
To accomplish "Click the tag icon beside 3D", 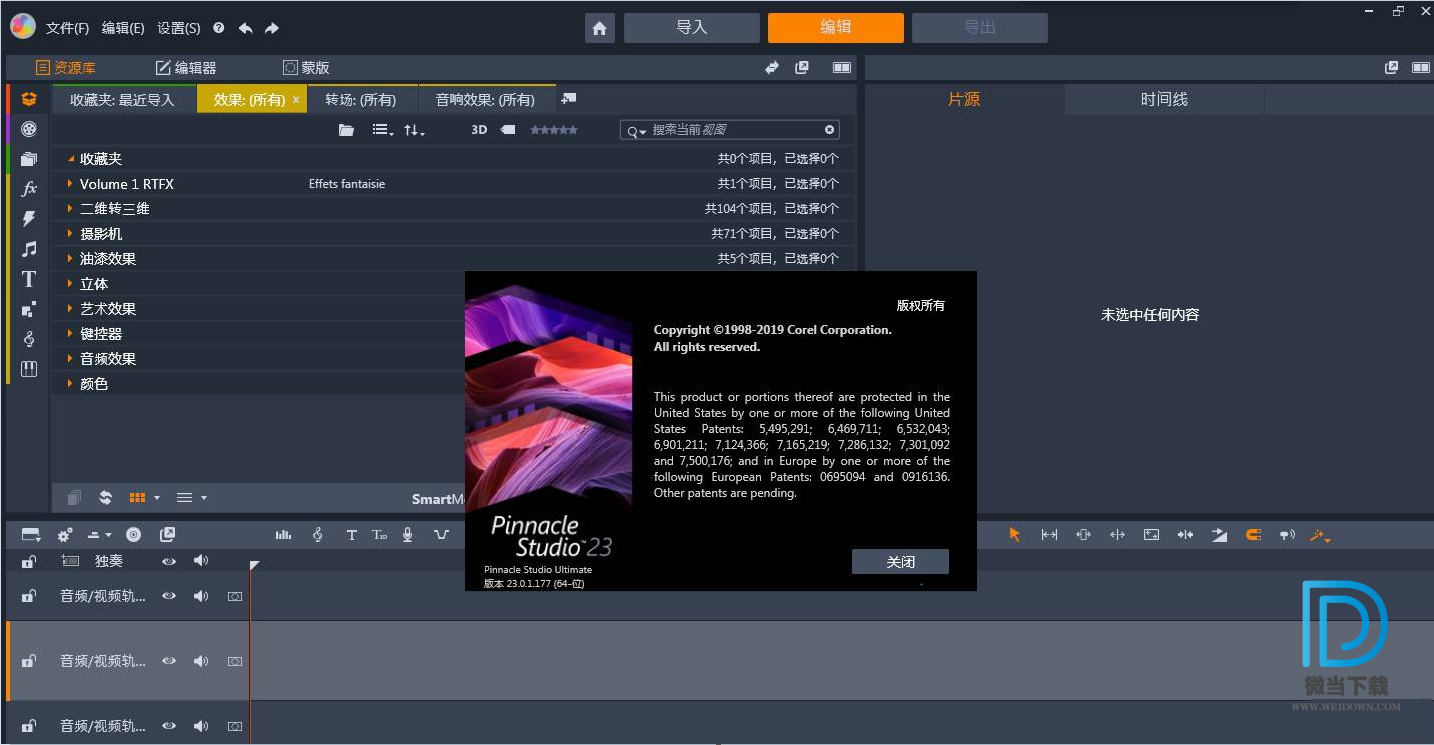I will click(508, 130).
